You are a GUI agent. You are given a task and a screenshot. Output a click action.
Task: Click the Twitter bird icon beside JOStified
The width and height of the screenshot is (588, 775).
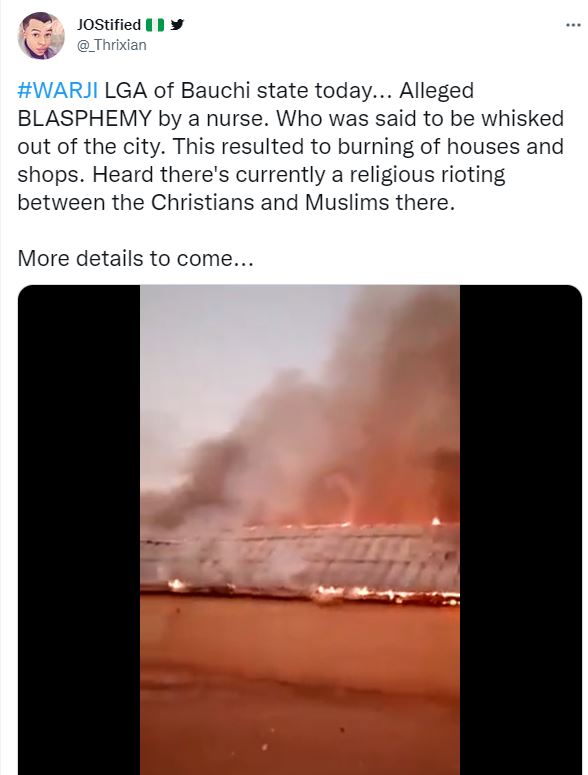177,24
